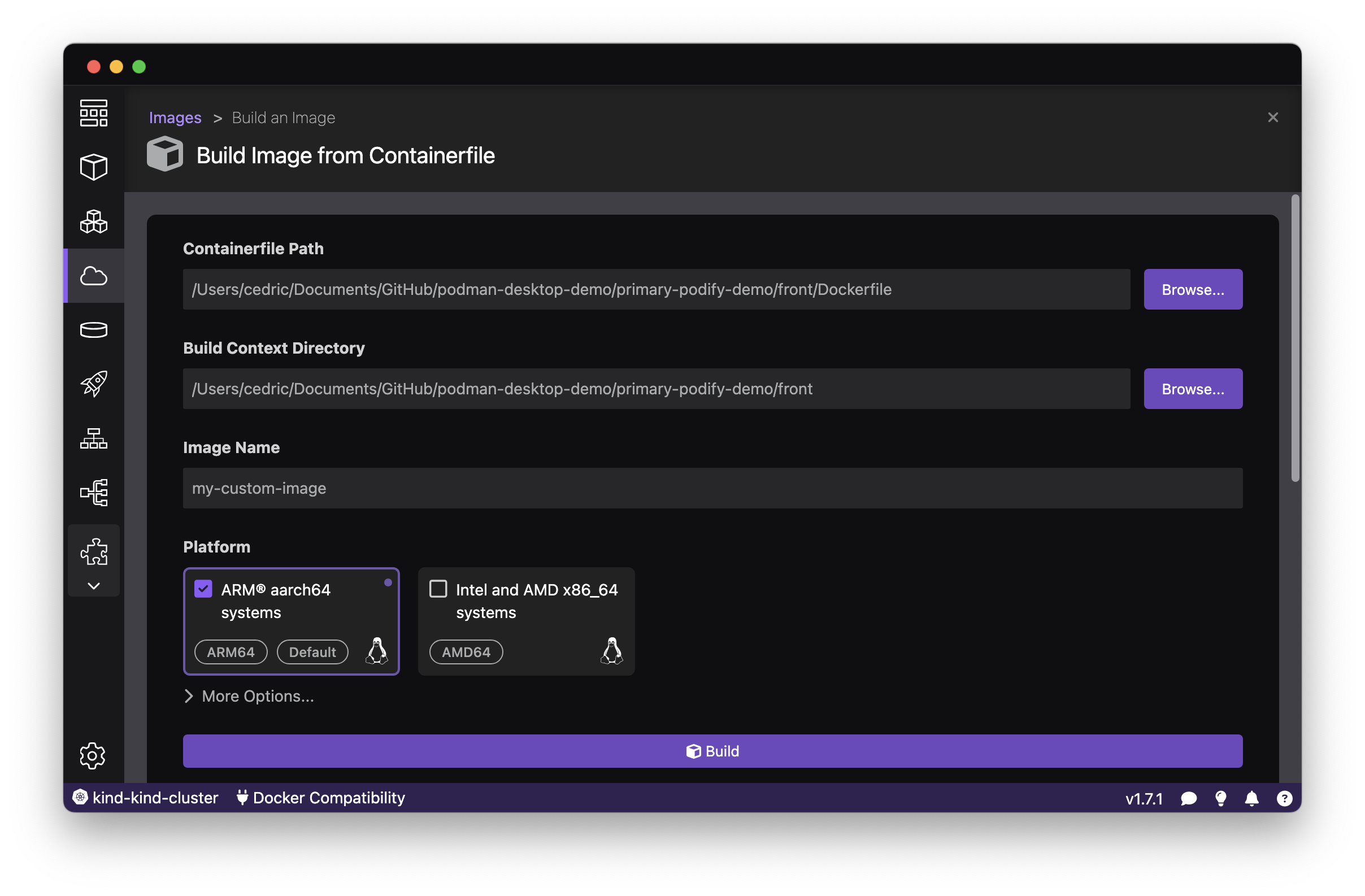Open the Volumes view in the sidebar

click(93, 329)
